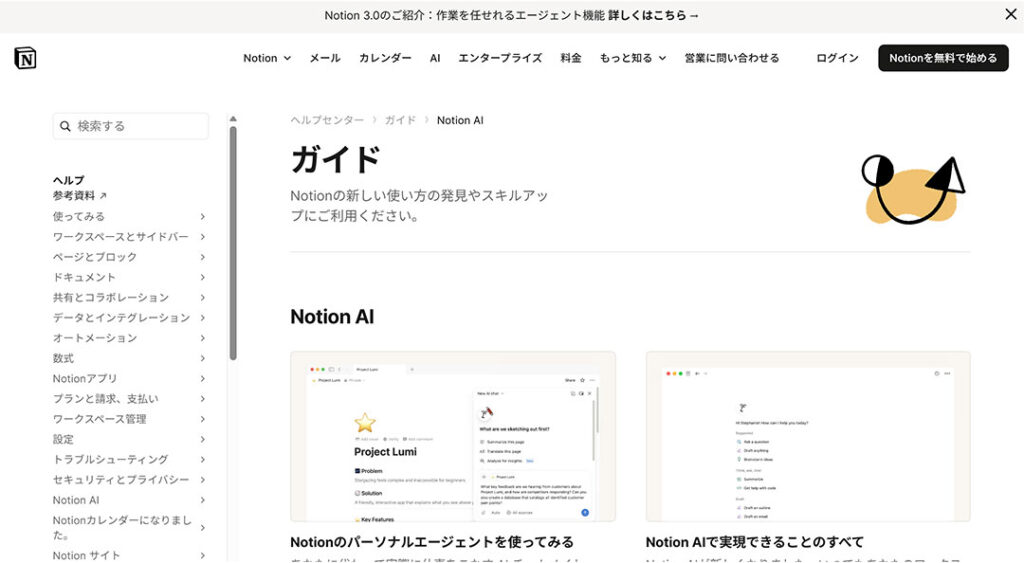Open the Project Lumi guide thumbnail
The height and width of the screenshot is (563, 1024).
point(453,436)
